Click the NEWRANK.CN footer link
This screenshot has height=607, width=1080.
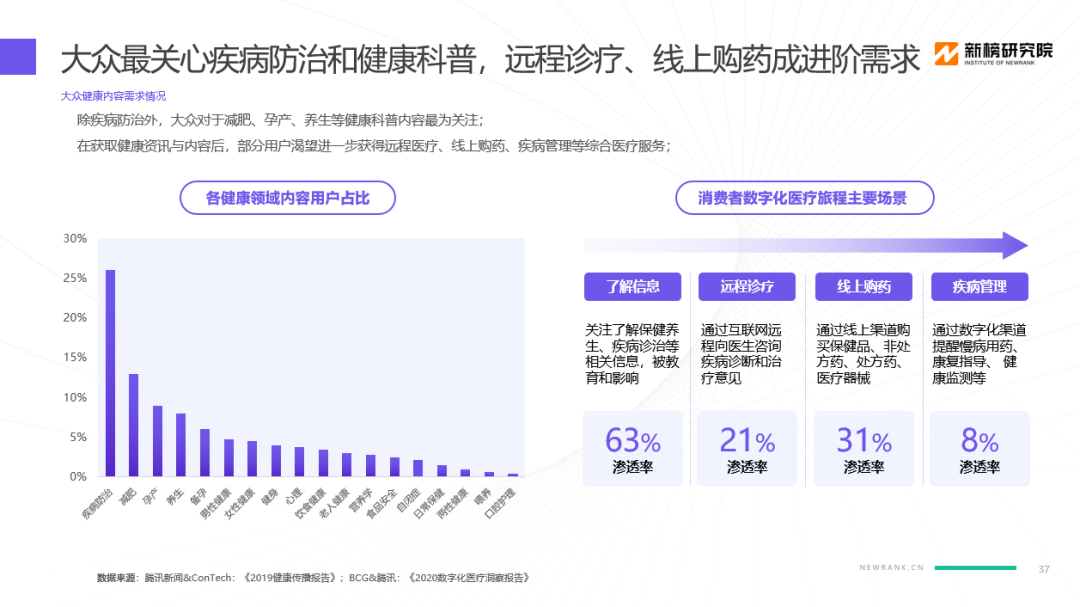[x=892, y=568]
